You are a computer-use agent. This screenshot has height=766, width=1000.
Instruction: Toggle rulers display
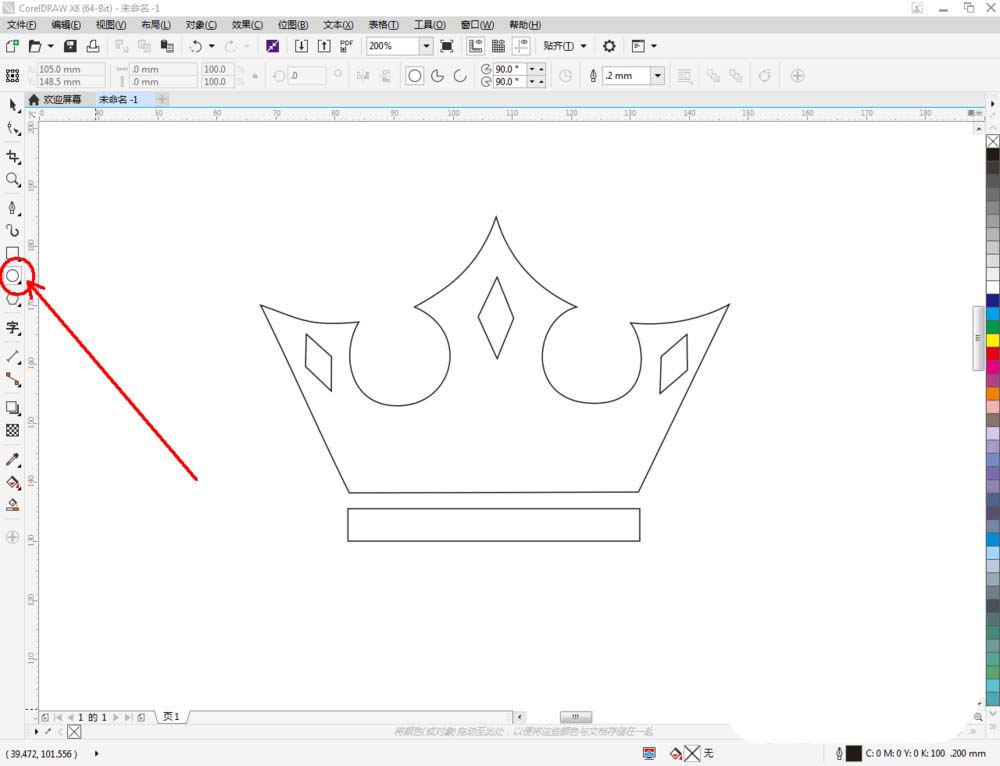pos(475,46)
